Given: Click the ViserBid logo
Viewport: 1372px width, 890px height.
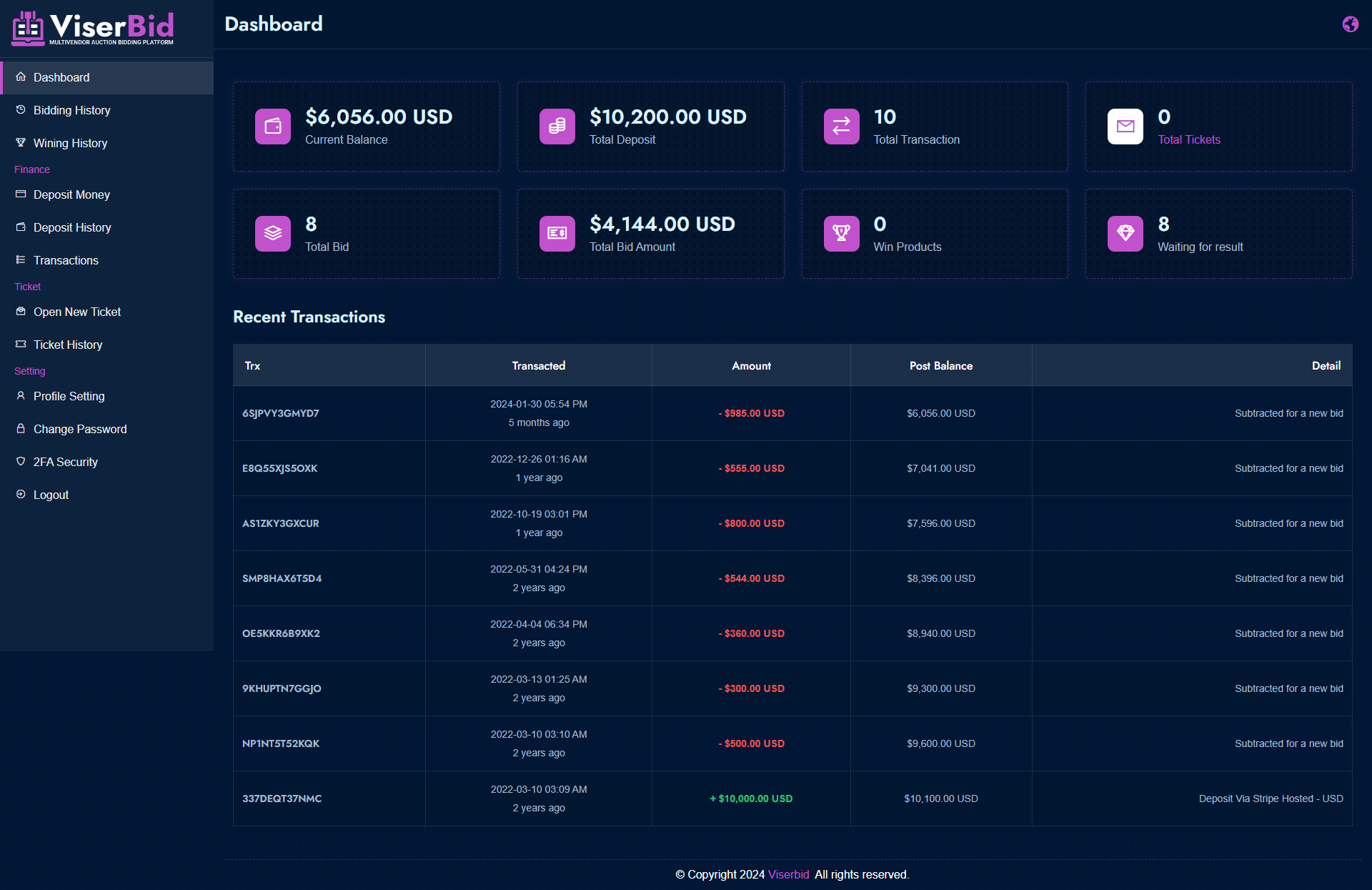Looking at the screenshot, I should pyautogui.click(x=93, y=29).
